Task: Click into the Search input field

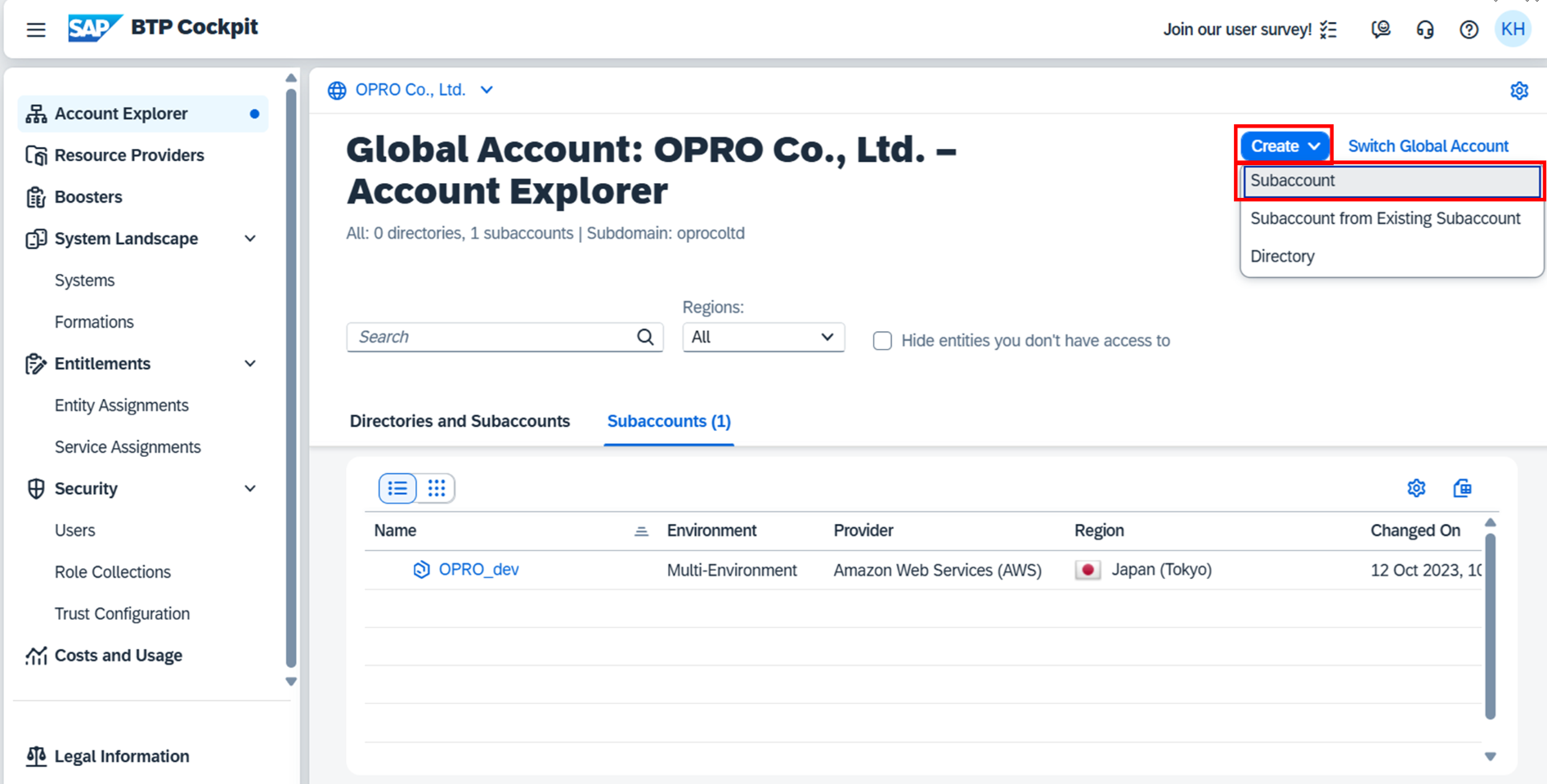Action: tap(491, 337)
